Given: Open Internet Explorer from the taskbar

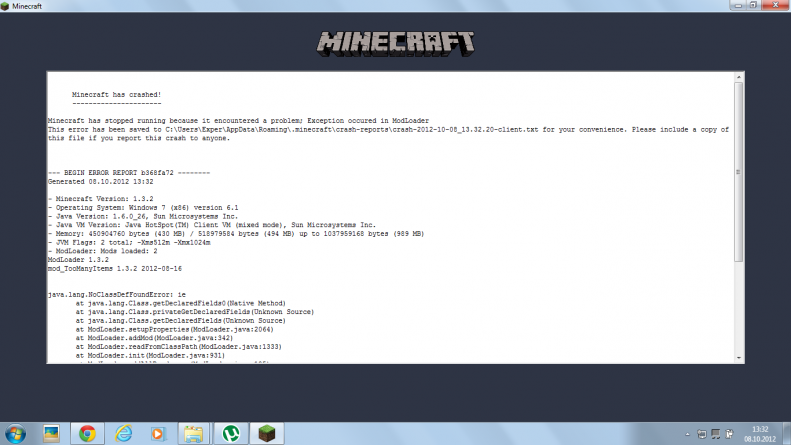Looking at the screenshot, I should click(123, 433).
